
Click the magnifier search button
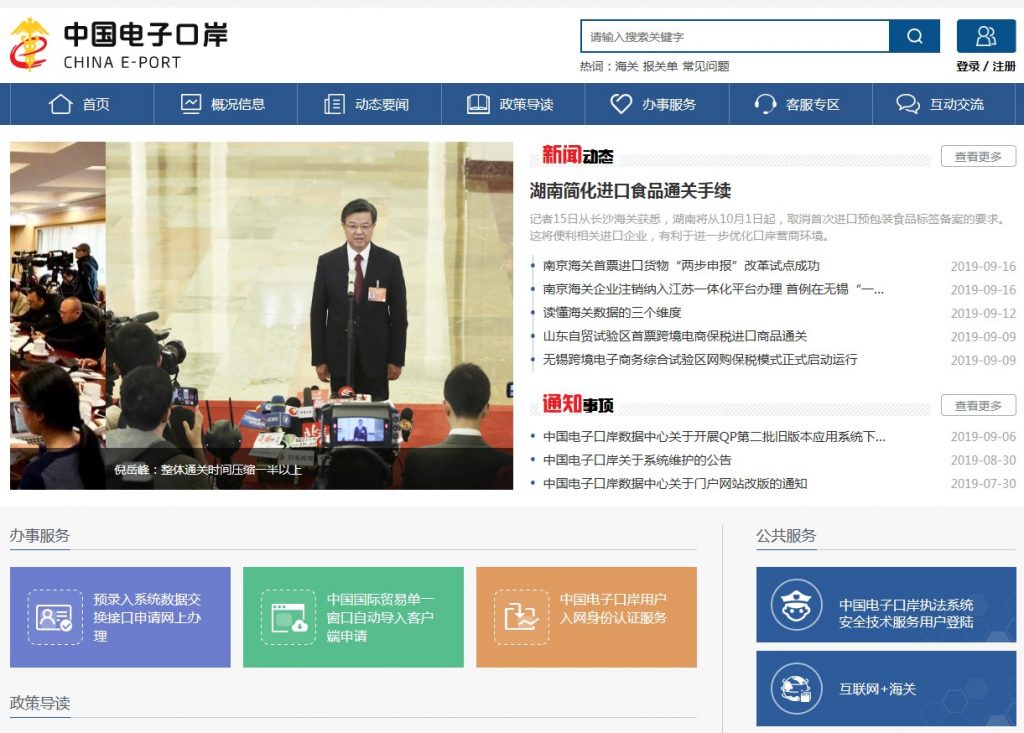point(914,37)
